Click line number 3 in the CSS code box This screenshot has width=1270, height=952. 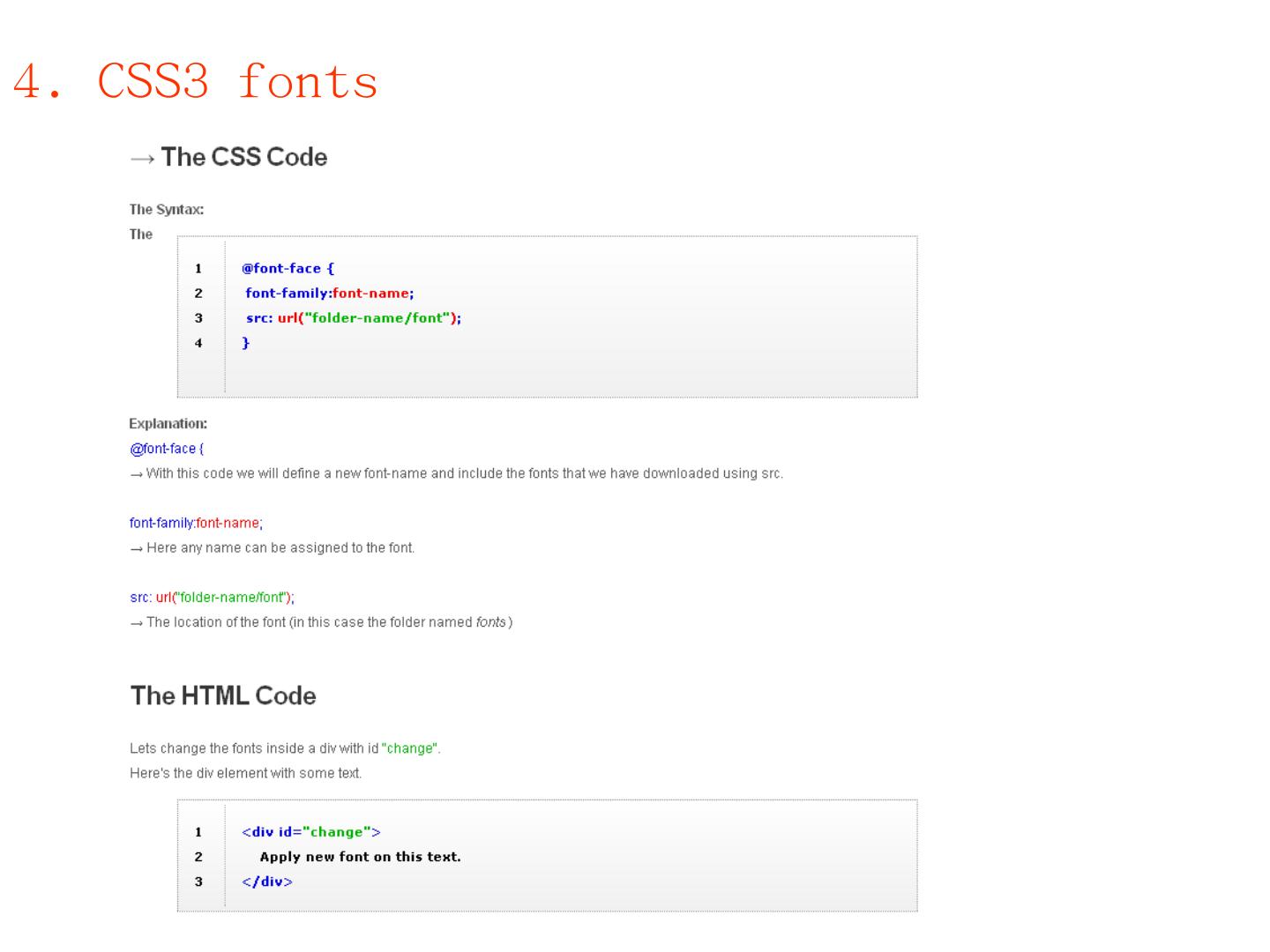tap(198, 318)
